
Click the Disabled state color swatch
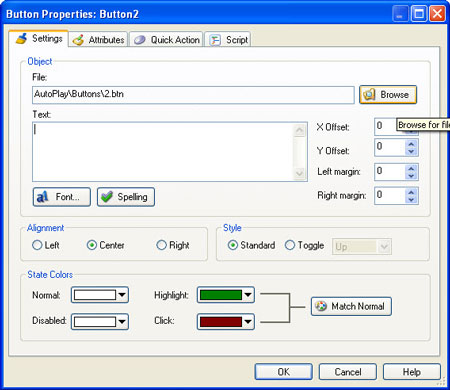click(x=95, y=322)
